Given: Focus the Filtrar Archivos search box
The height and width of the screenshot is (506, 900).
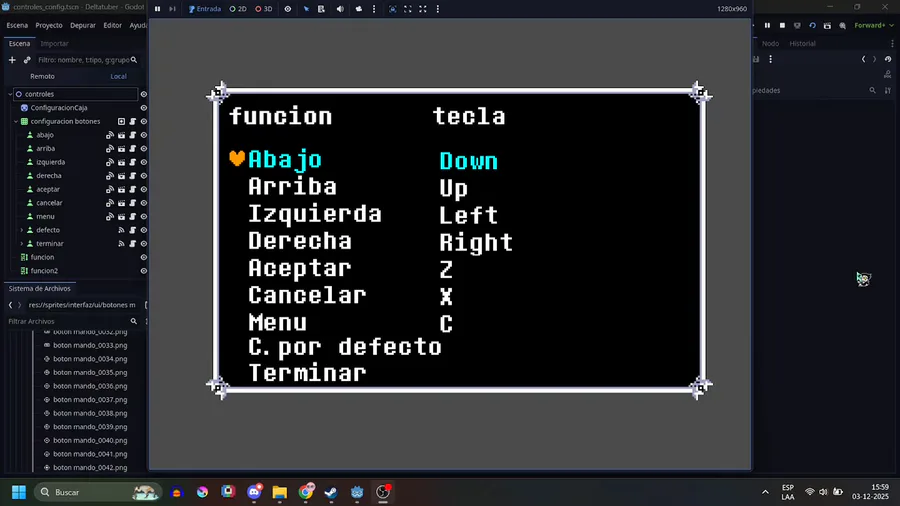Looking at the screenshot, I should [72, 322].
